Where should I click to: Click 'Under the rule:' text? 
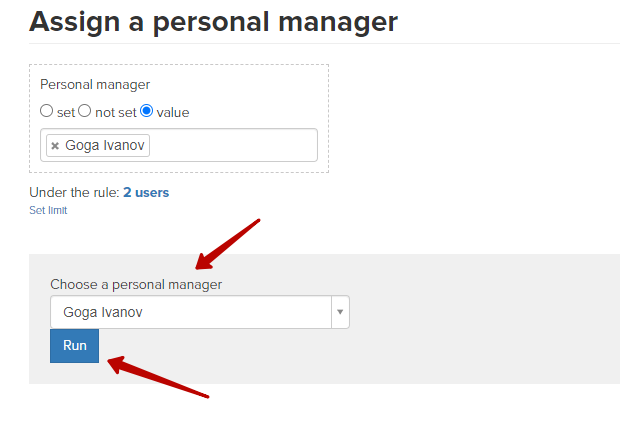click(74, 193)
